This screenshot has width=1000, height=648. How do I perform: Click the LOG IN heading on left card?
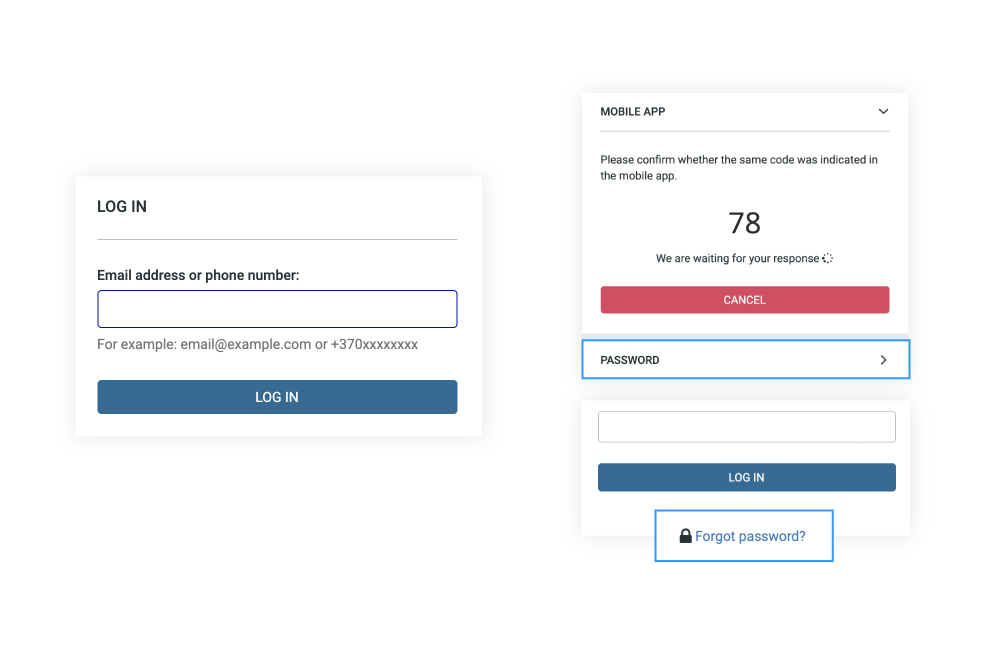point(122,207)
